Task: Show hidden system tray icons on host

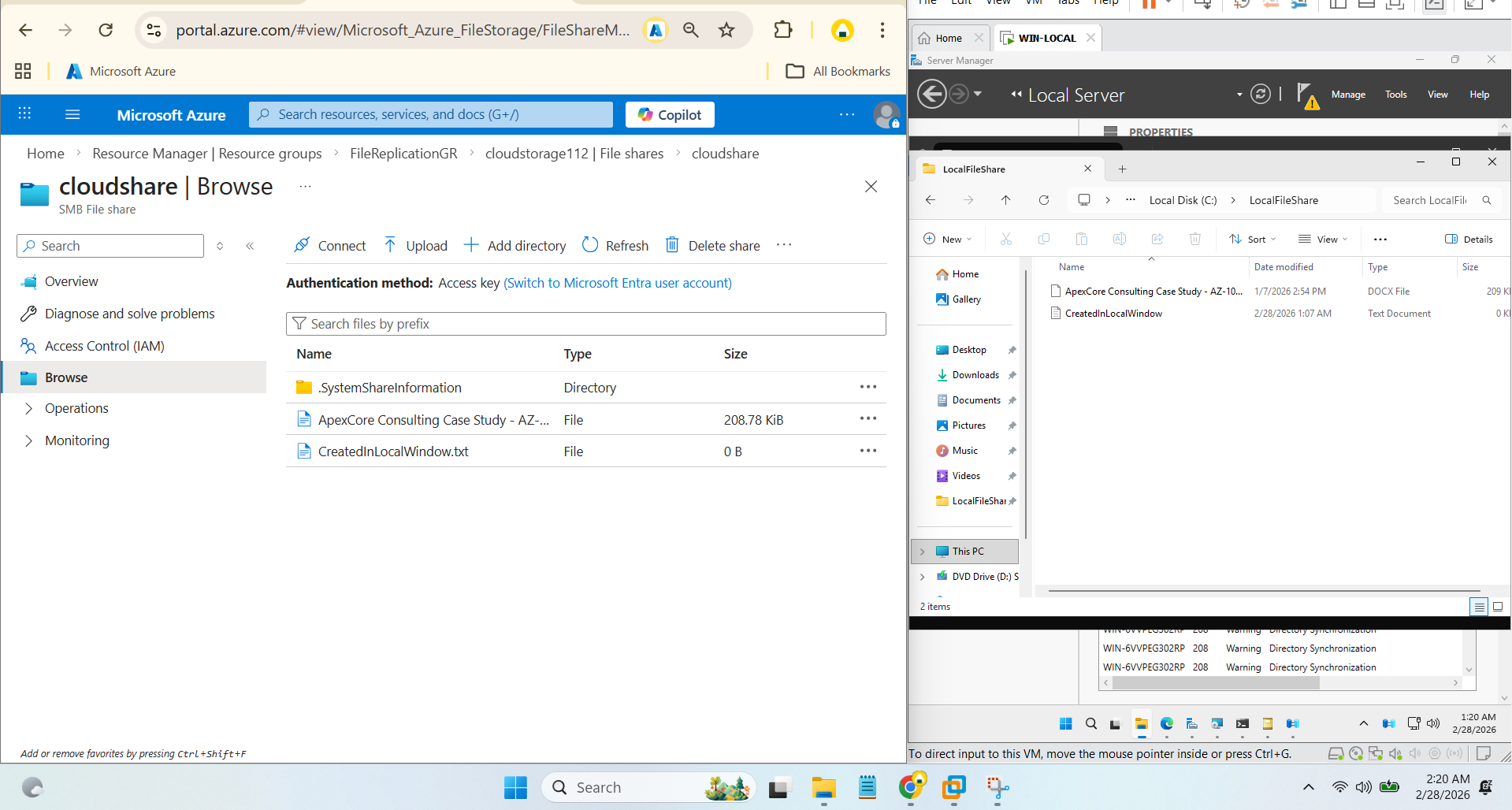Action: point(1309,786)
